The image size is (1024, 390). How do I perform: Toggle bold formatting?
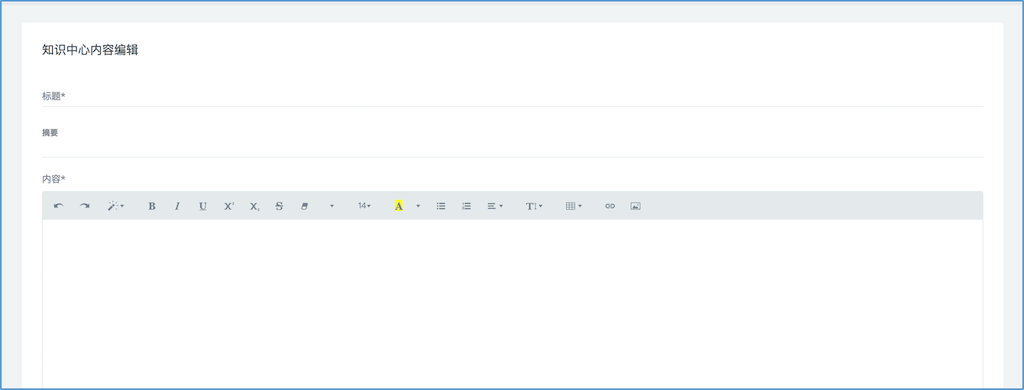point(152,206)
